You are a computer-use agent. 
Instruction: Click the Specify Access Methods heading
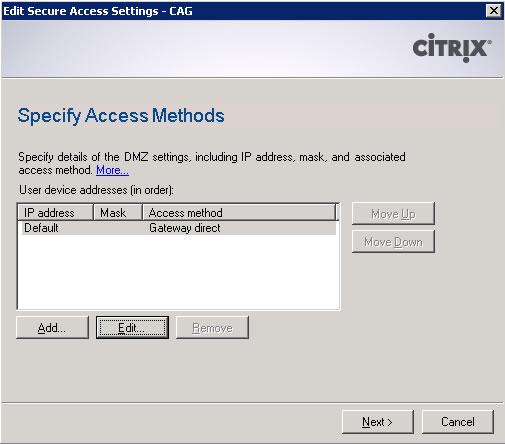pyautogui.click(x=121, y=116)
